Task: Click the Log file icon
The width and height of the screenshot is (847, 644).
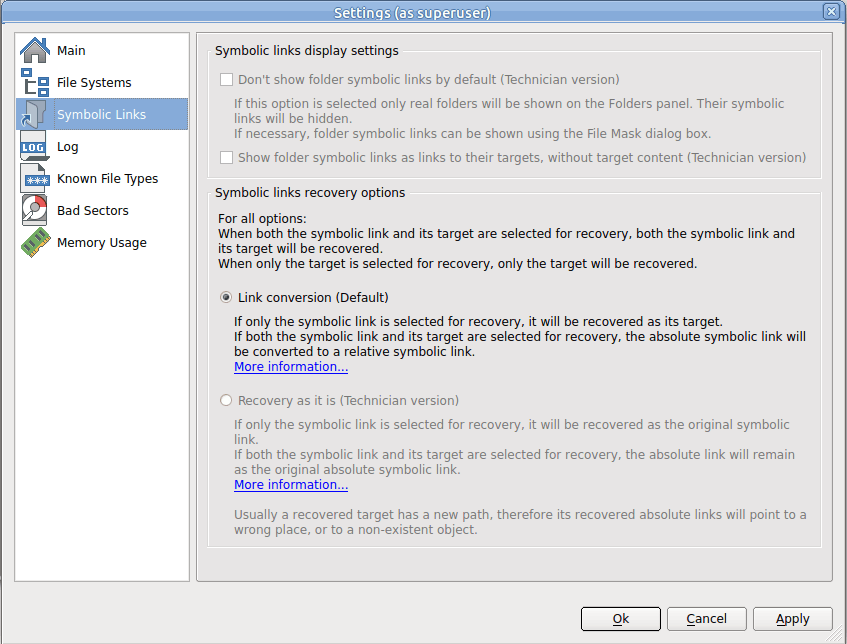Action: pyautogui.click(x=35, y=146)
